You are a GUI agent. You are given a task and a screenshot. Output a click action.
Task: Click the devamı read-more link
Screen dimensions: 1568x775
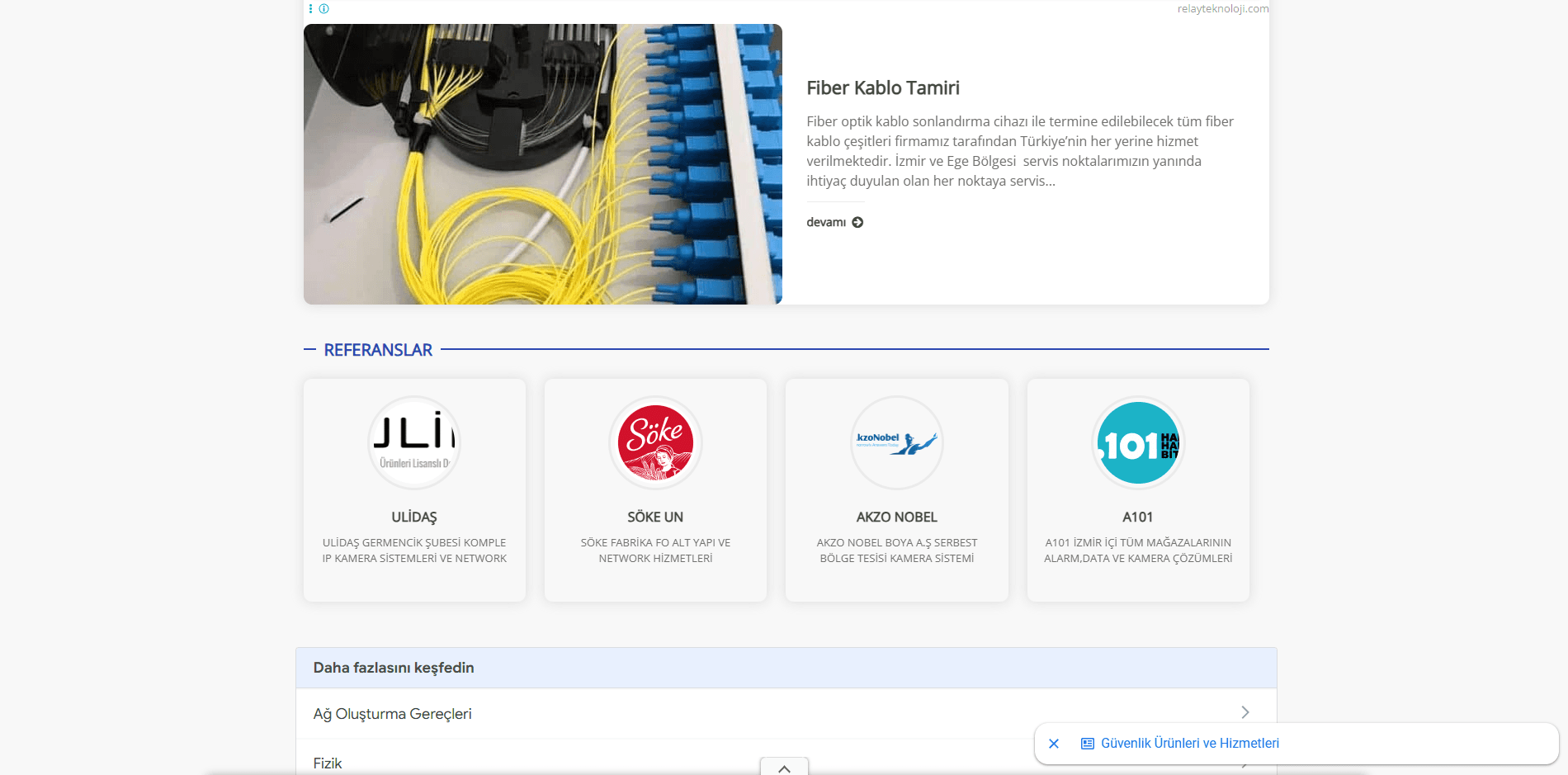(x=834, y=222)
